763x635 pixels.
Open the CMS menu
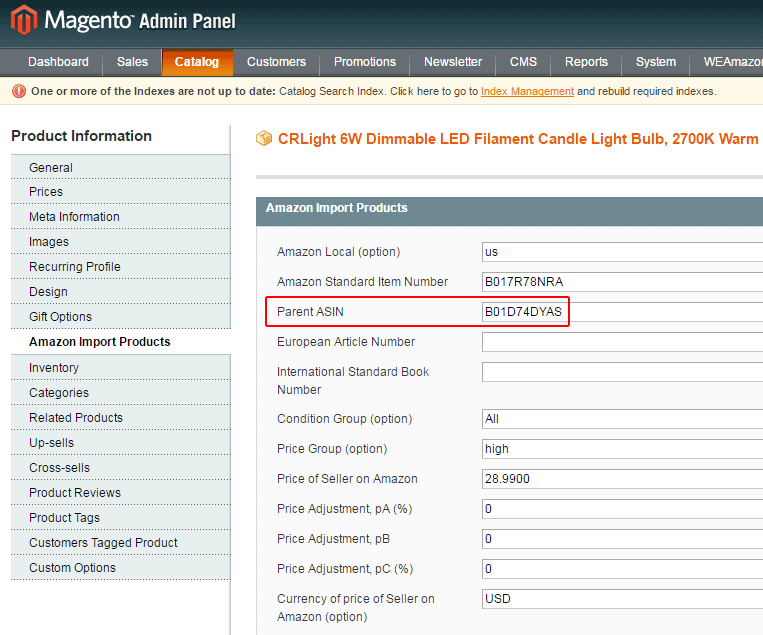point(523,62)
